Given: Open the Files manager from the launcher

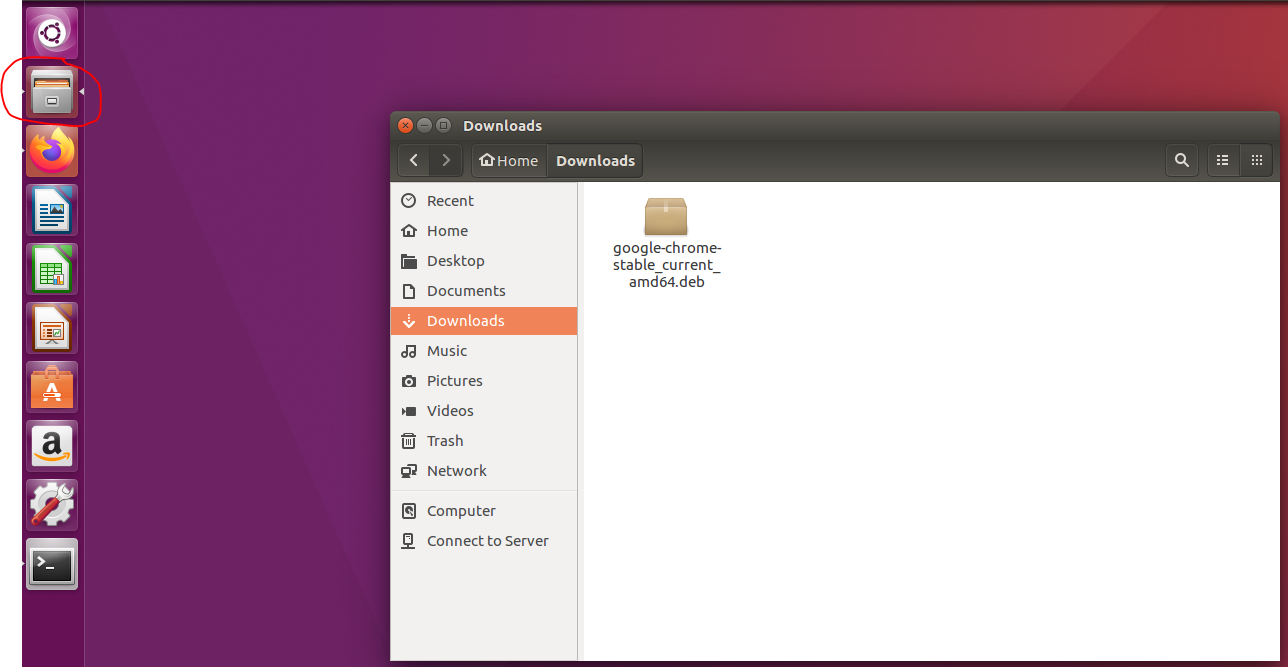Looking at the screenshot, I should coord(52,93).
